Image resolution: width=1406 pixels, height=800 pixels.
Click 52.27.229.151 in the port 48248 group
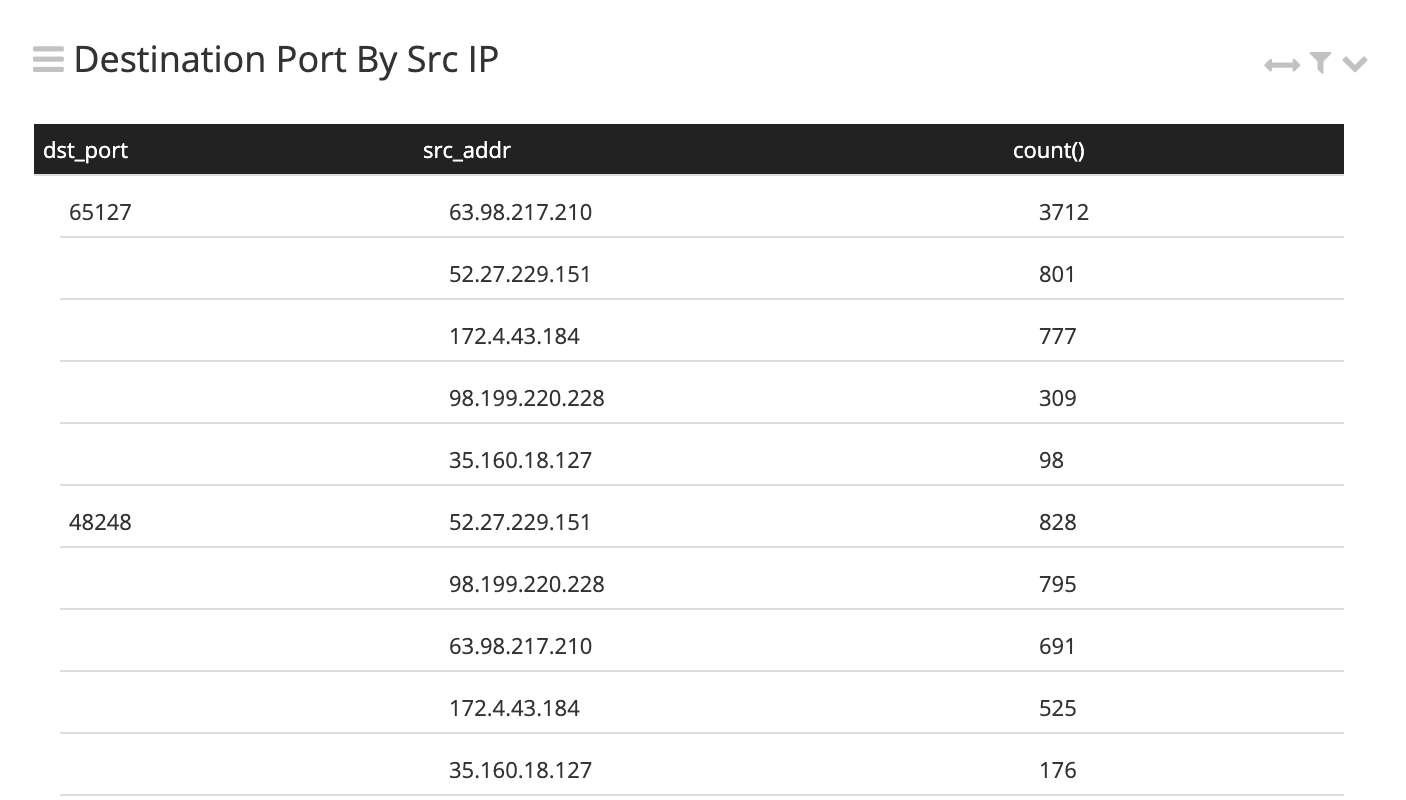(520, 522)
